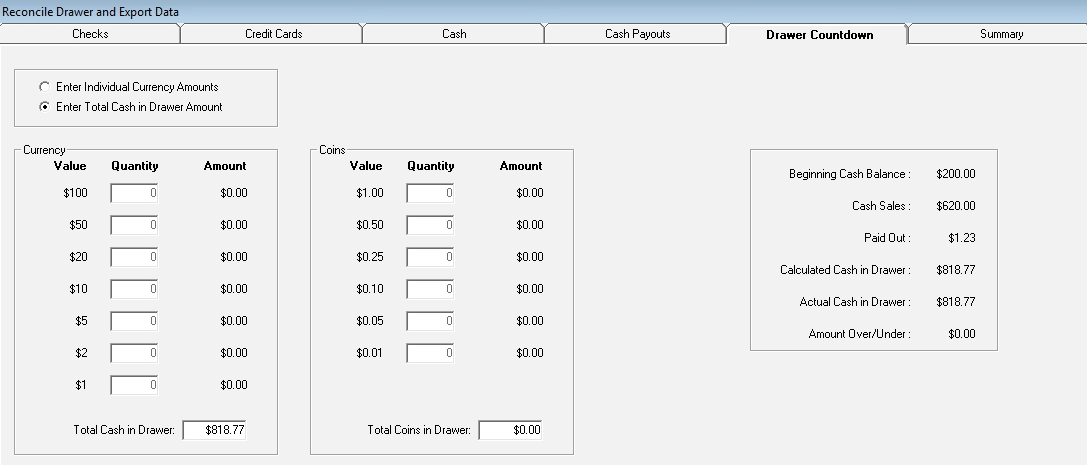The height and width of the screenshot is (465, 1087).
Task: Switch to the Checks tab
Action: [x=90, y=34]
